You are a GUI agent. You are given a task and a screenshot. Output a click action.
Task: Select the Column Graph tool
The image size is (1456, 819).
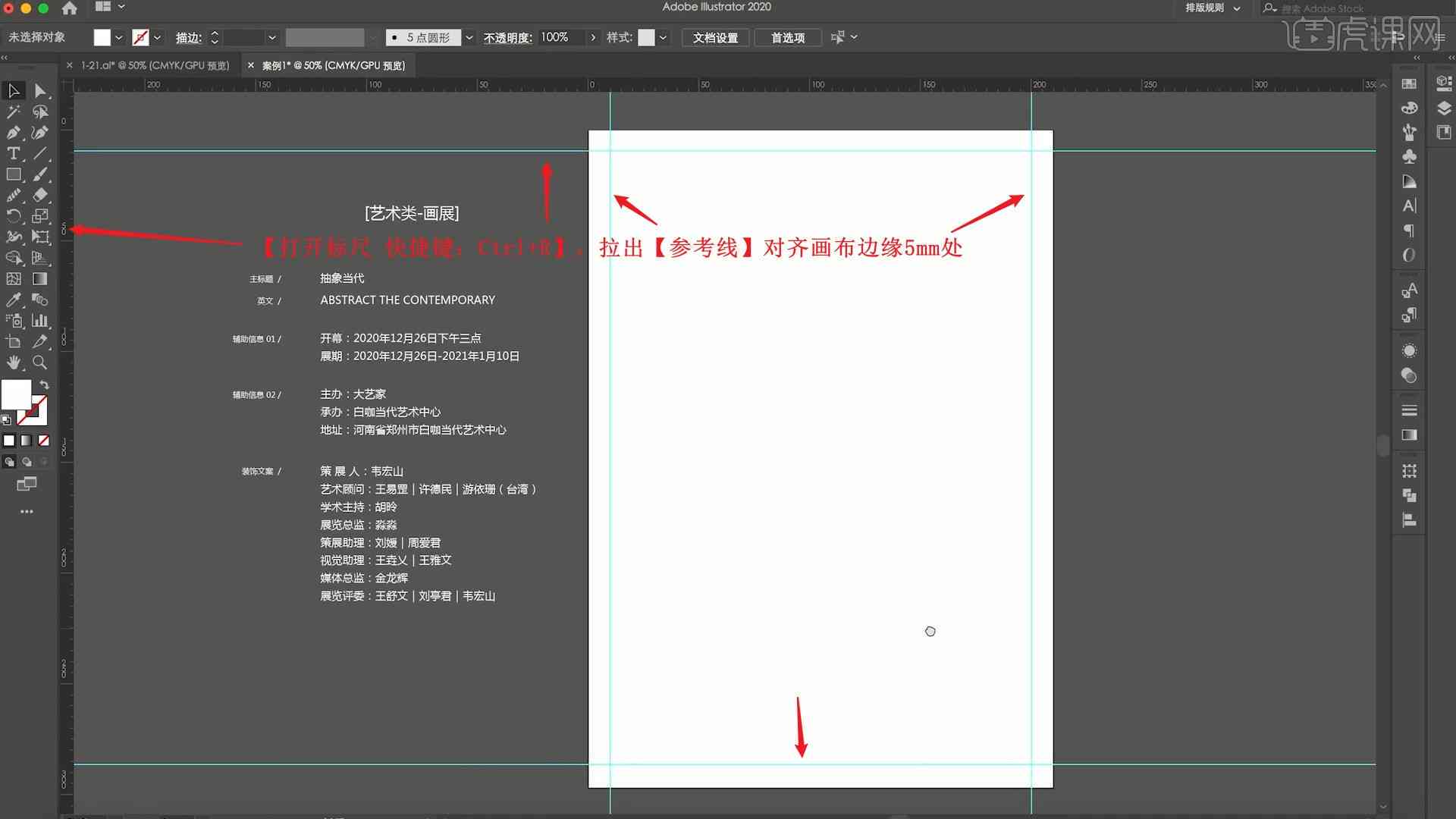click(40, 321)
